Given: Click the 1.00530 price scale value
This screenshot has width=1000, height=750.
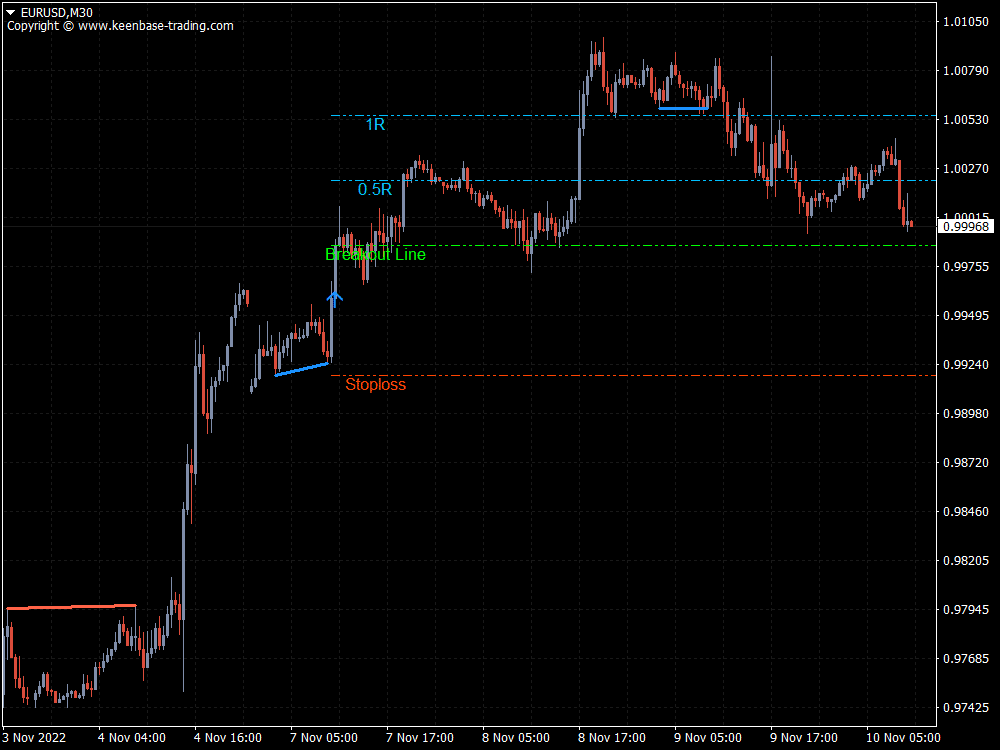Looking at the screenshot, I should pos(966,120).
